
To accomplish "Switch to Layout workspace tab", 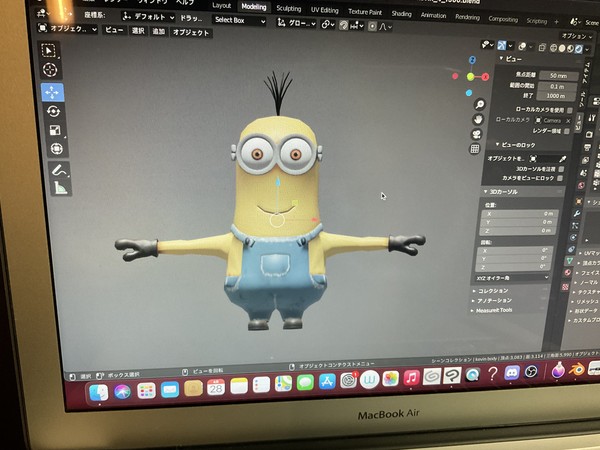I will tap(222, 6).
